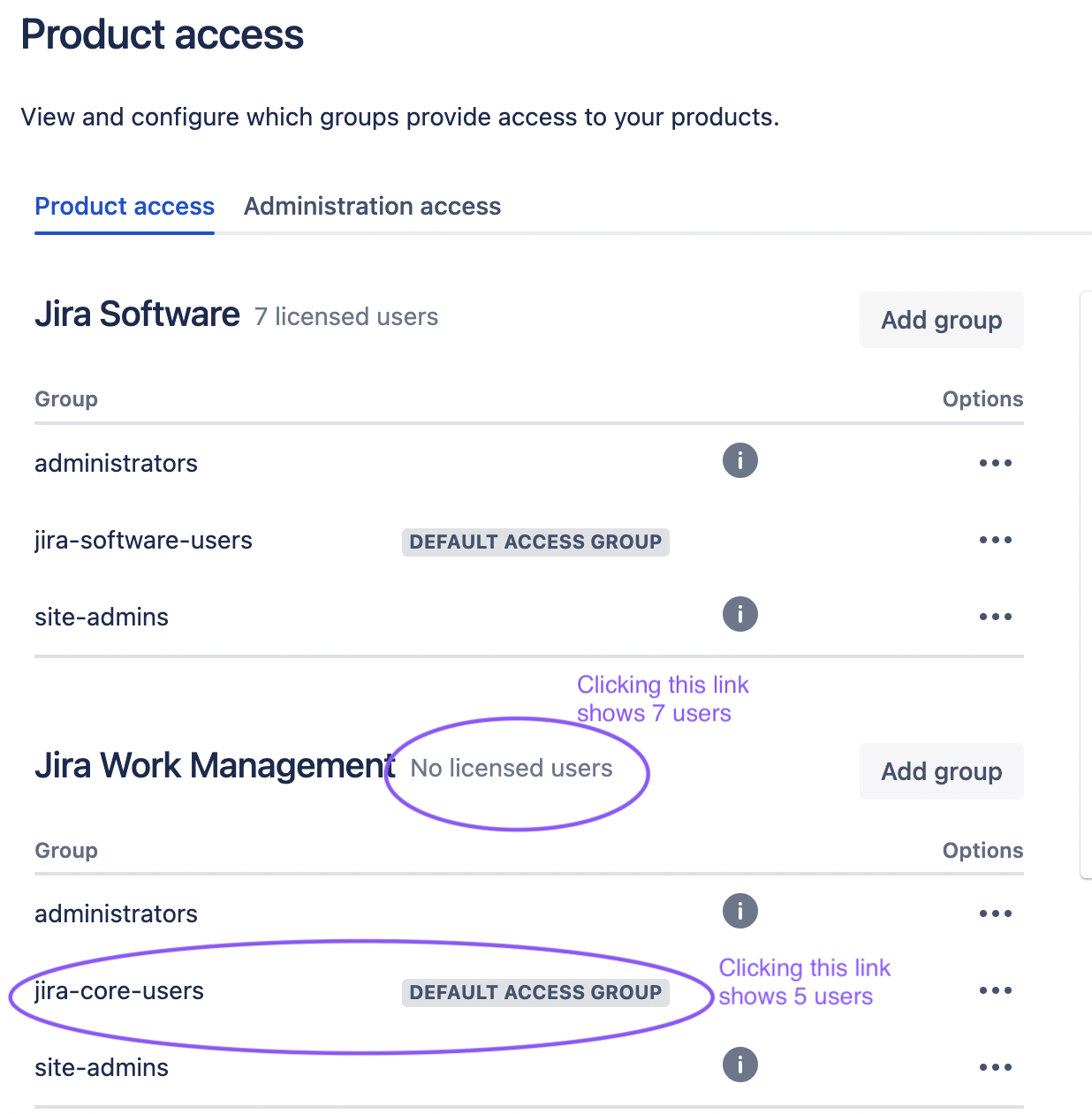Select the Product access tab

124,206
